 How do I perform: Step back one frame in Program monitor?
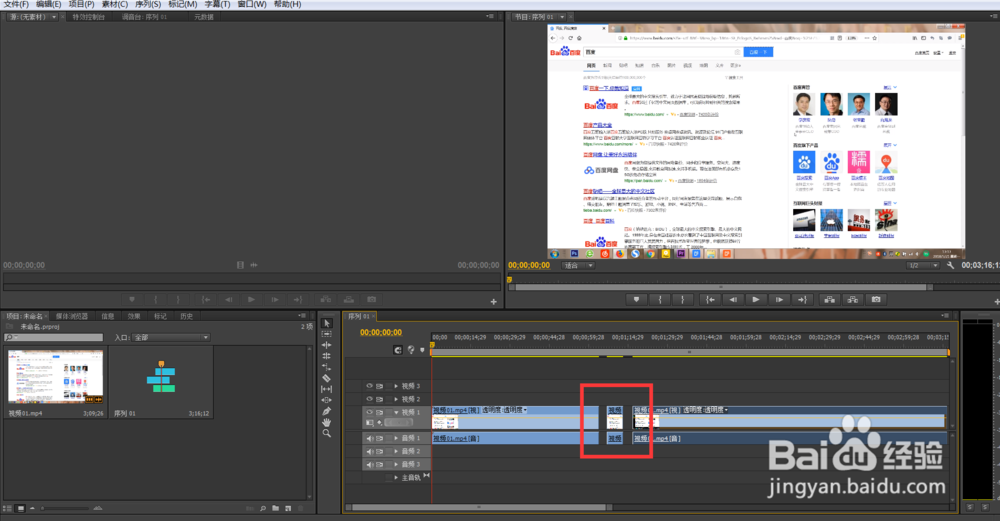pos(733,299)
